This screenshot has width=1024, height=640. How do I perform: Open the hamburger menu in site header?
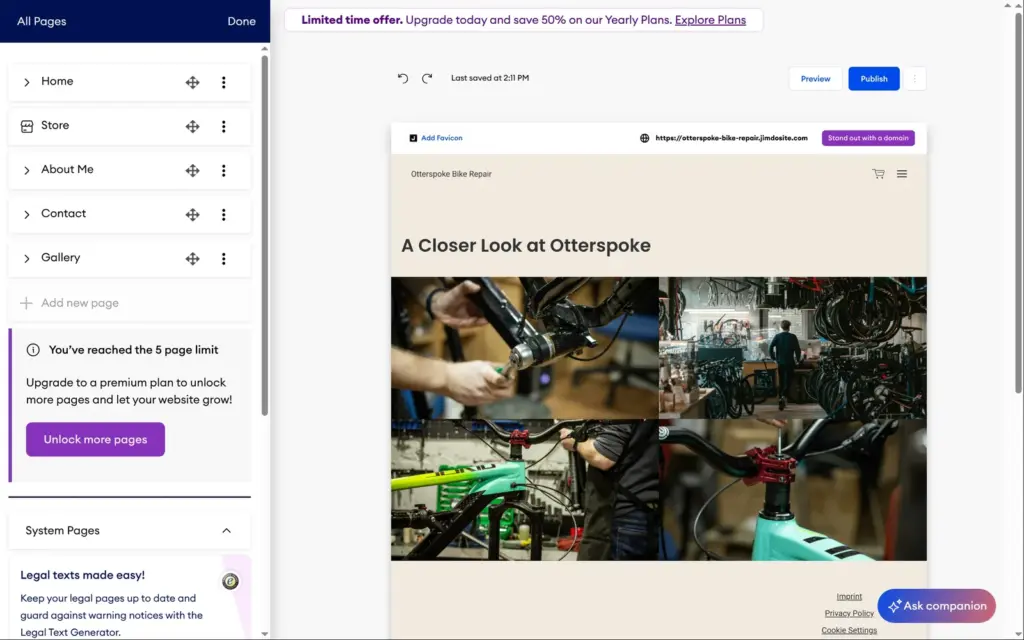pos(902,174)
